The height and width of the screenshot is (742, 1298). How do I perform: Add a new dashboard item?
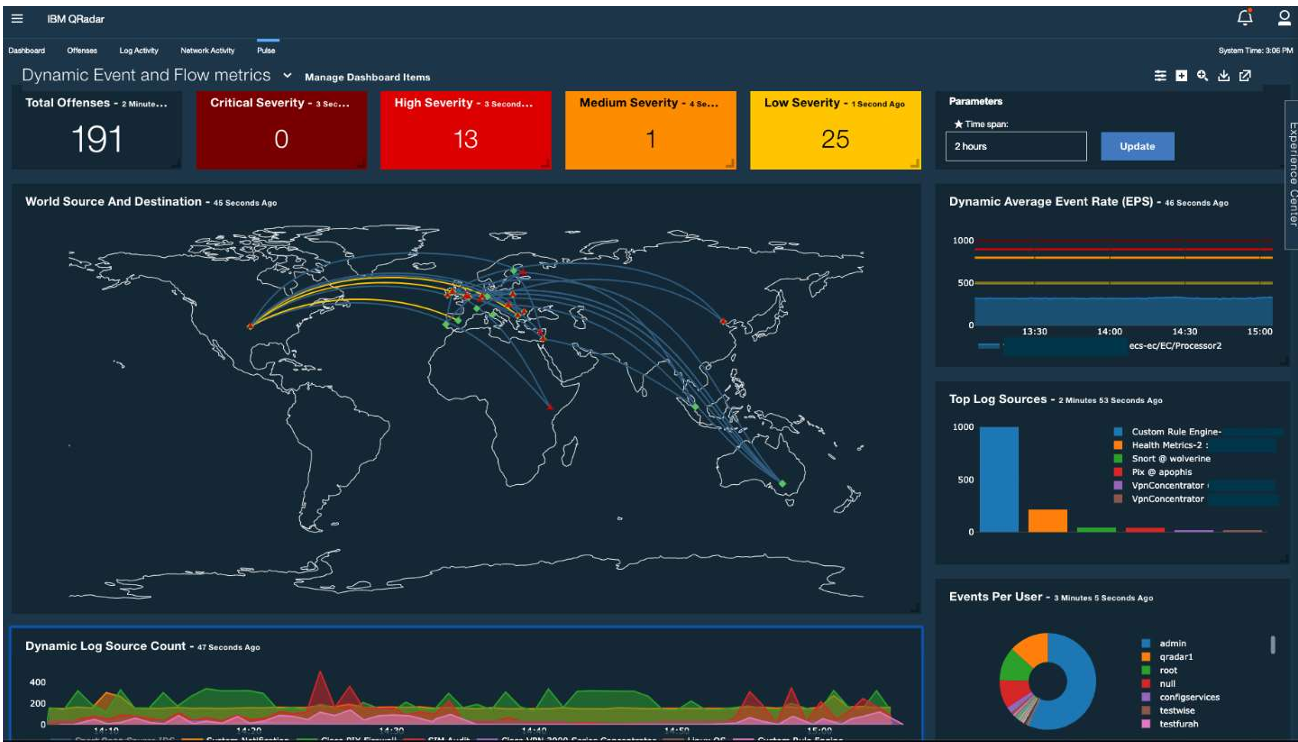(x=1181, y=76)
